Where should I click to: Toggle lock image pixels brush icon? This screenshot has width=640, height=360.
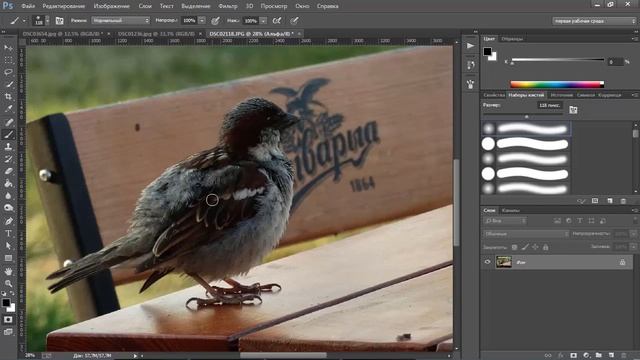pyautogui.click(x=525, y=247)
